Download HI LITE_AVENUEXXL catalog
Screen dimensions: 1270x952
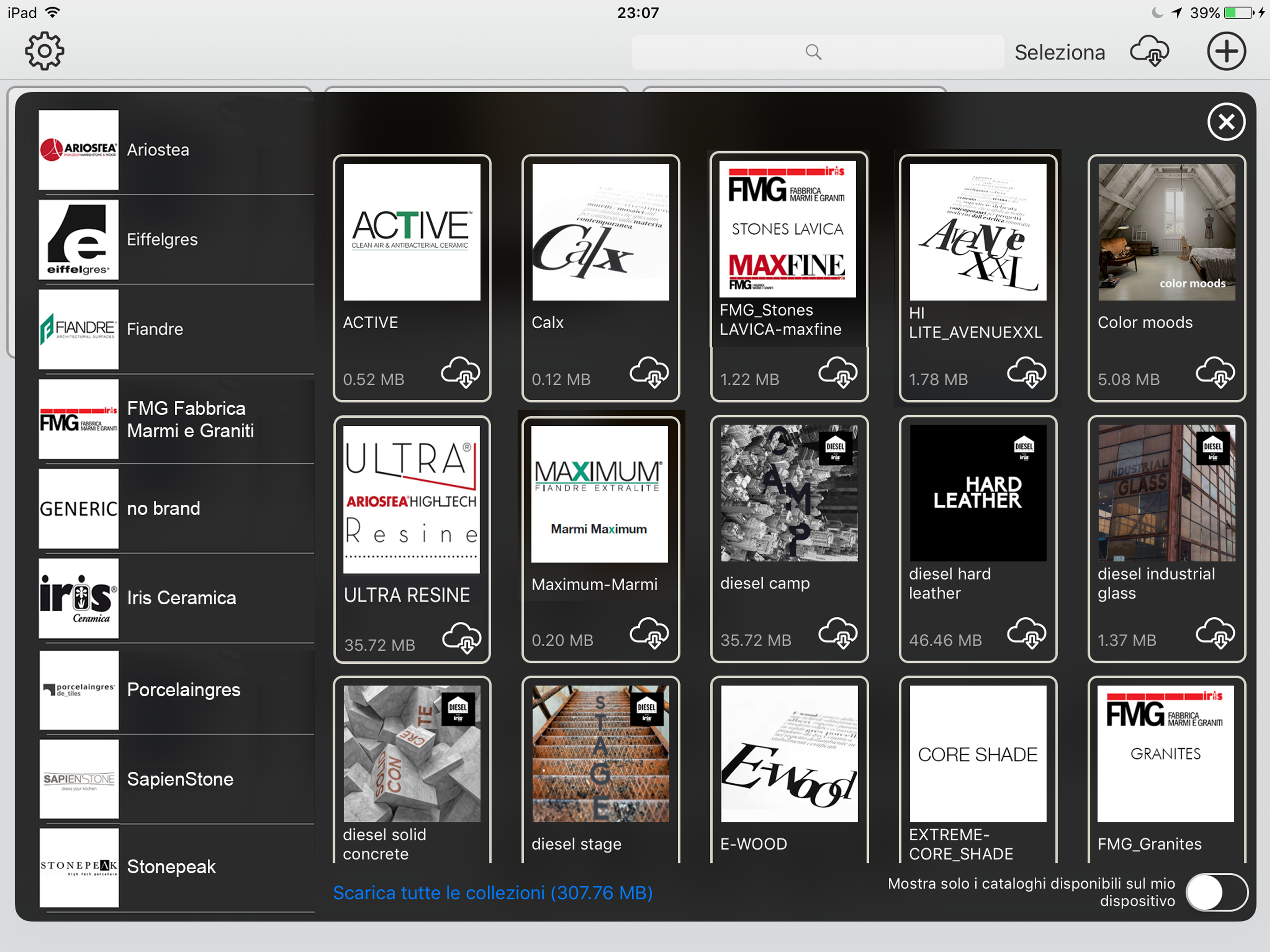point(1027,372)
